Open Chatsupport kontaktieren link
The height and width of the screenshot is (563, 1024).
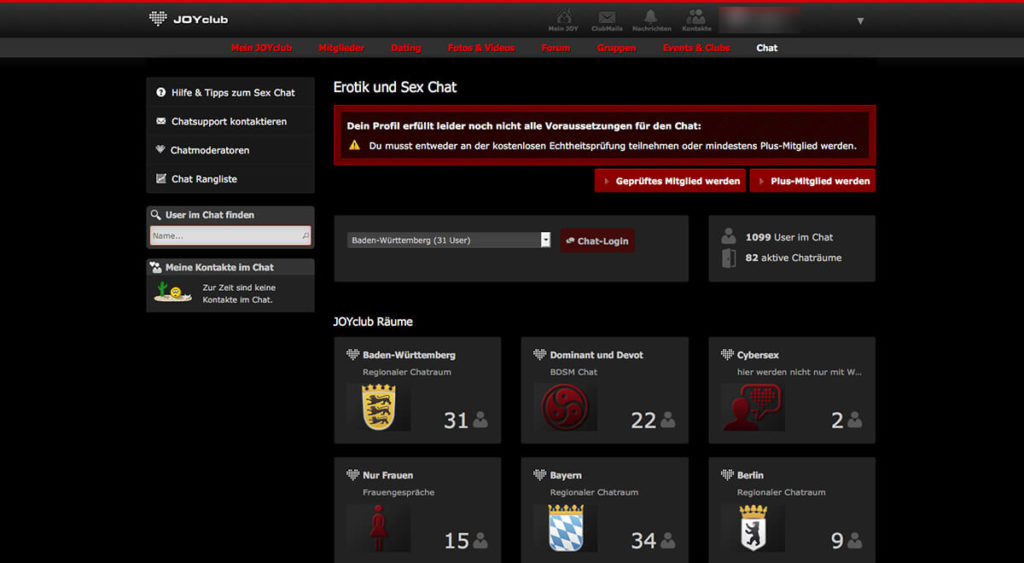point(229,121)
